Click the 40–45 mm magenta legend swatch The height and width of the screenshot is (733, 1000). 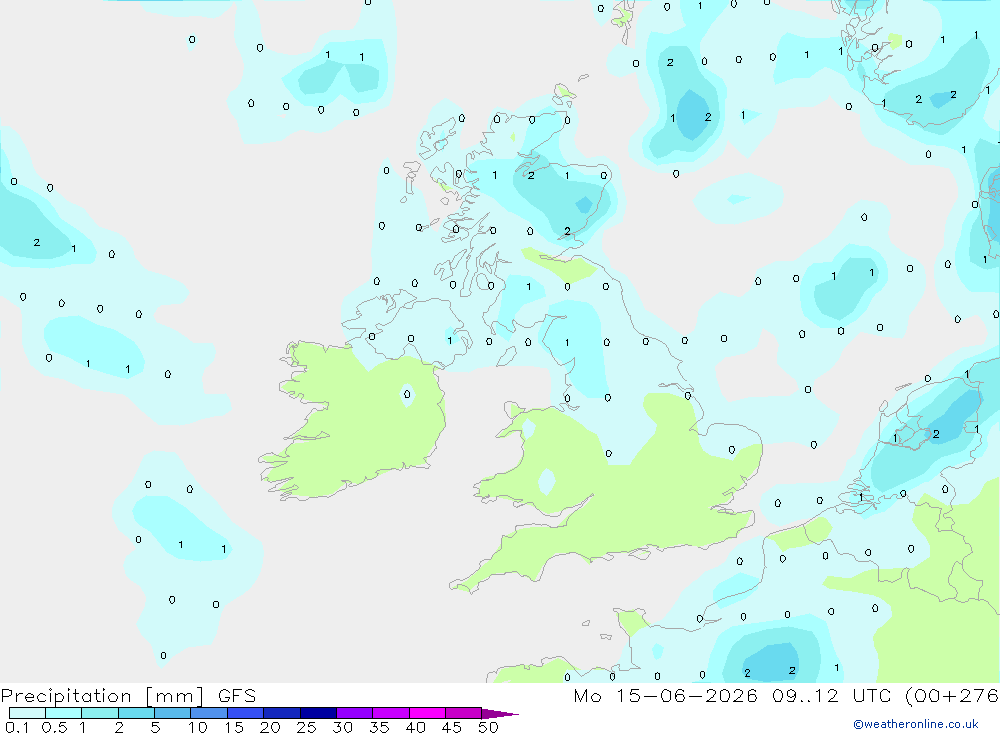427,713
